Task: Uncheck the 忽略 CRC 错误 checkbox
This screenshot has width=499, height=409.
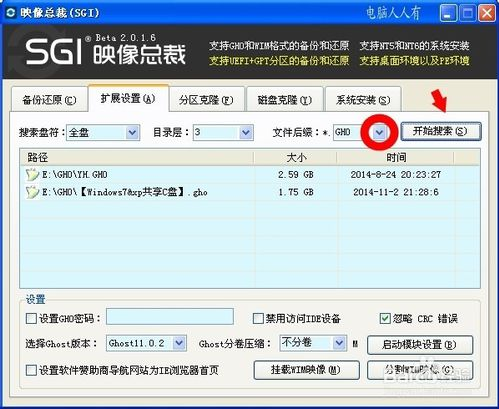Action: pos(385,318)
